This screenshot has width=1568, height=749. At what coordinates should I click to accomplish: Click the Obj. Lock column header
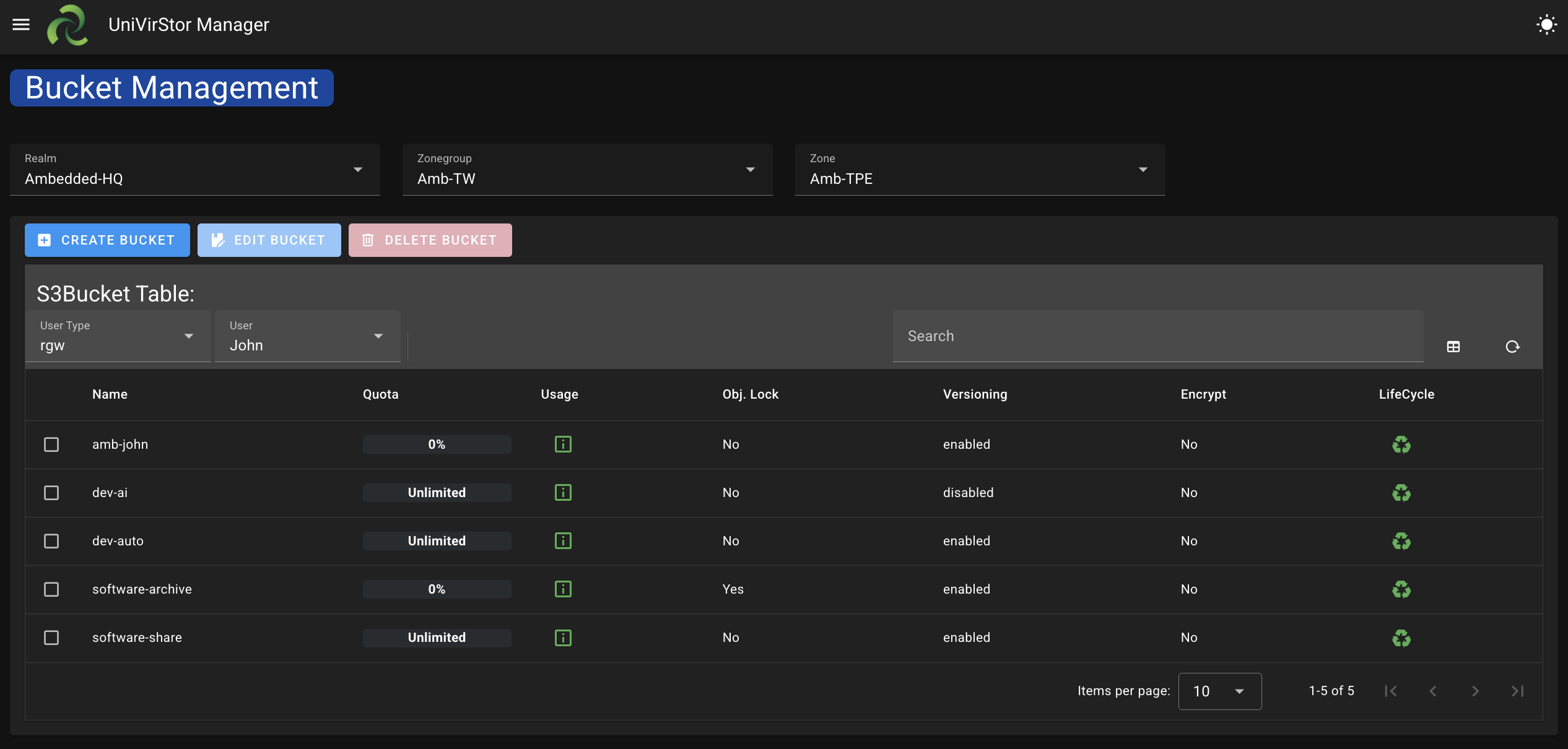point(751,394)
